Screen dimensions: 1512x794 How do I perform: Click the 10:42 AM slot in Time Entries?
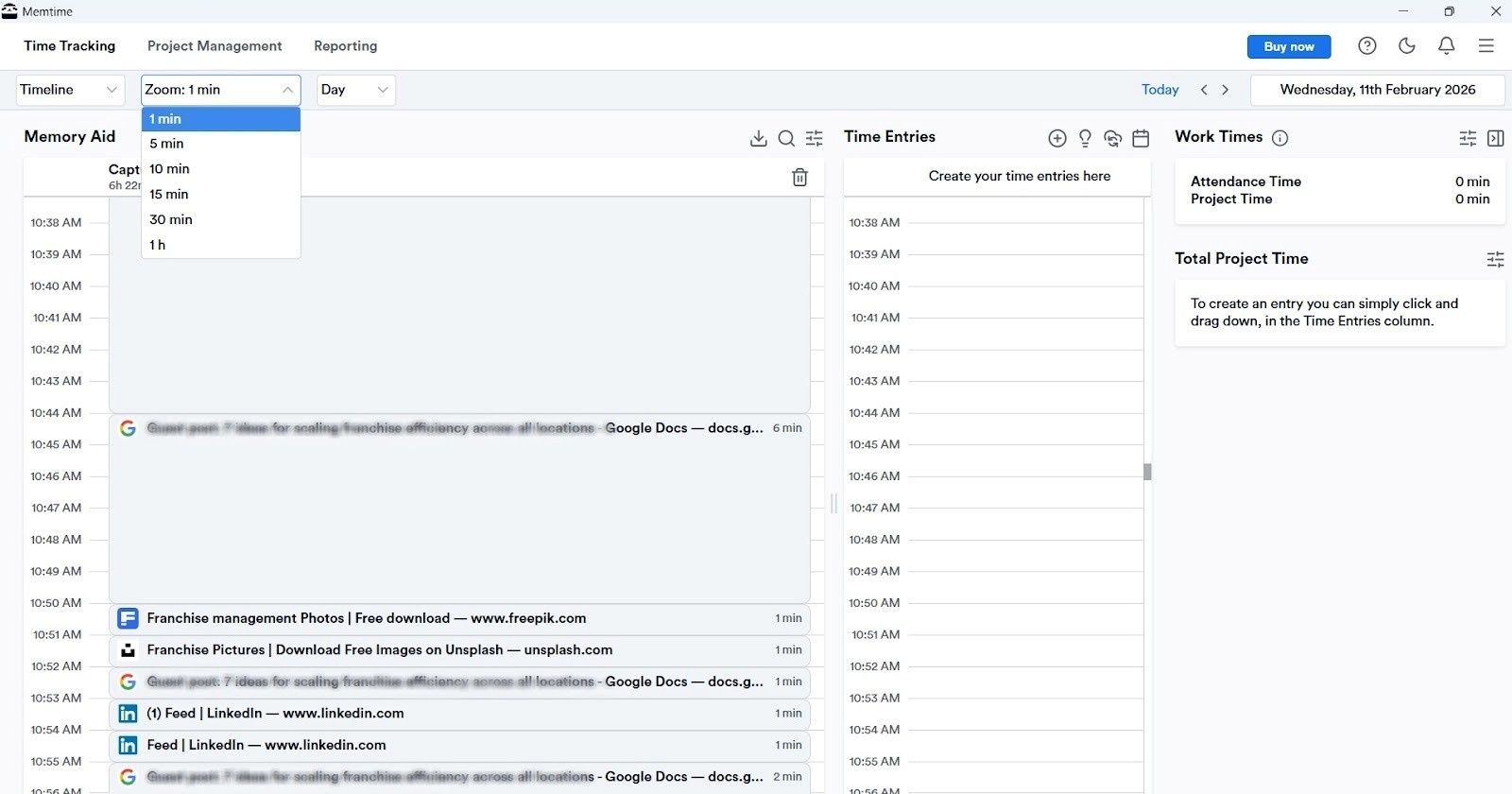click(x=1025, y=365)
